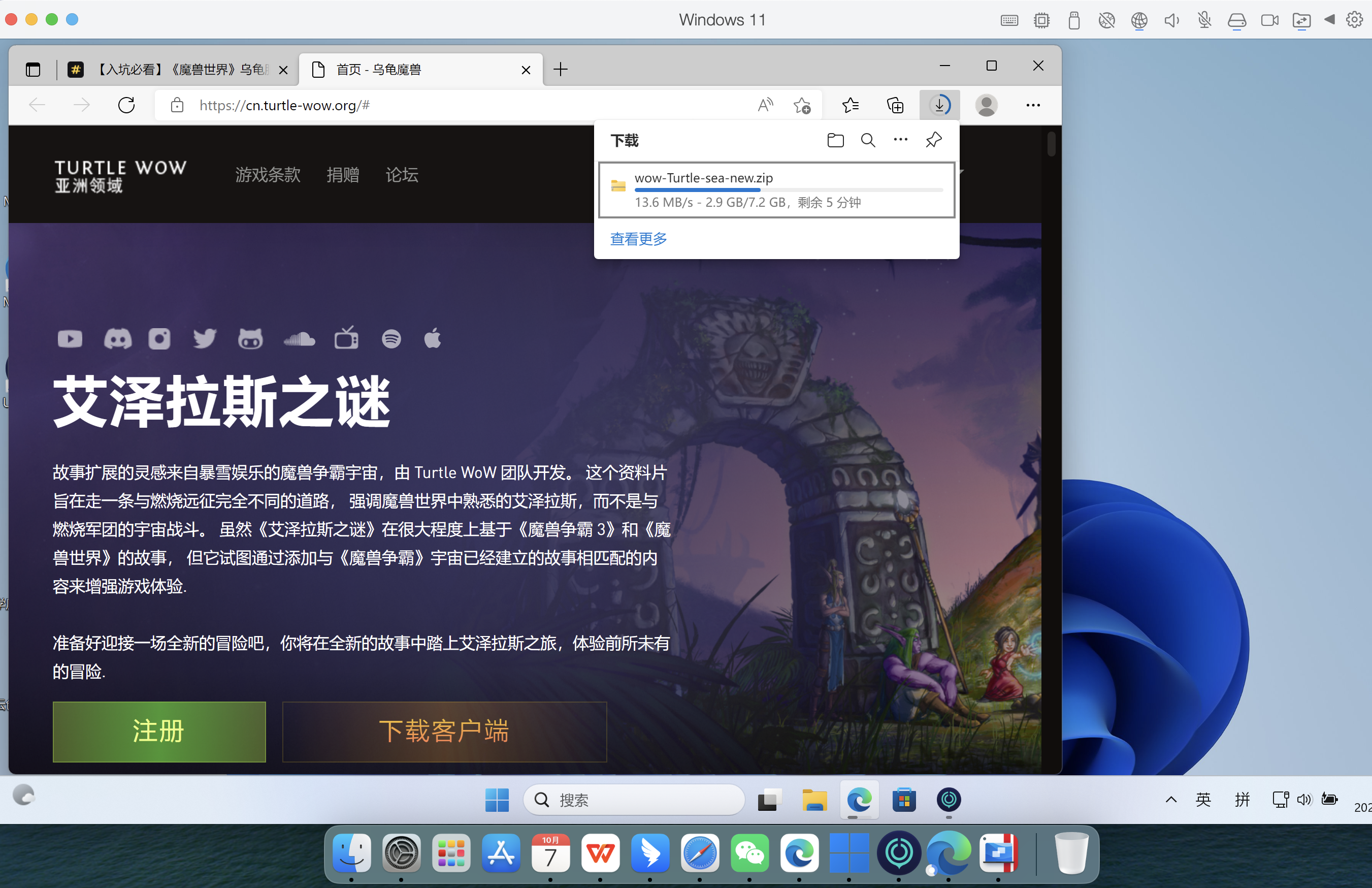1372x888 pixels.
Task: Open WeChat in macOS Dock
Action: click(749, 853)
